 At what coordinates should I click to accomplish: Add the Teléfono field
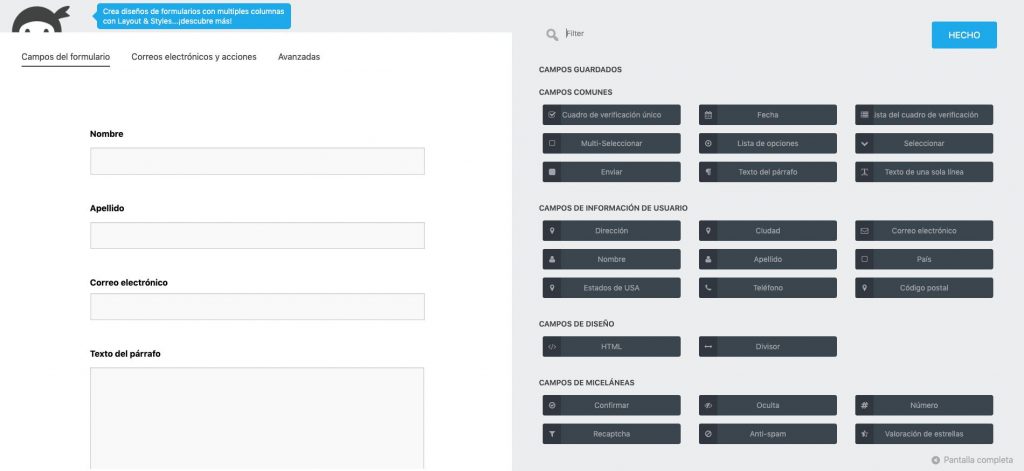click(x=767, y=288)
